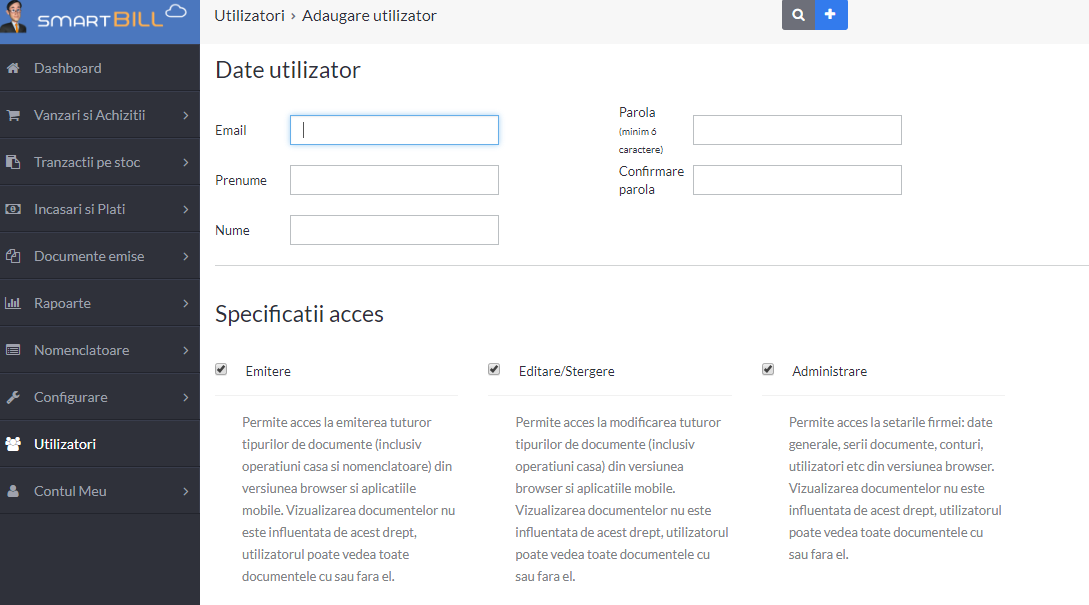Viewport: 1089px width, 605px height.
Task: Click the Specificatii acces heading
Action: pos(299,314)
